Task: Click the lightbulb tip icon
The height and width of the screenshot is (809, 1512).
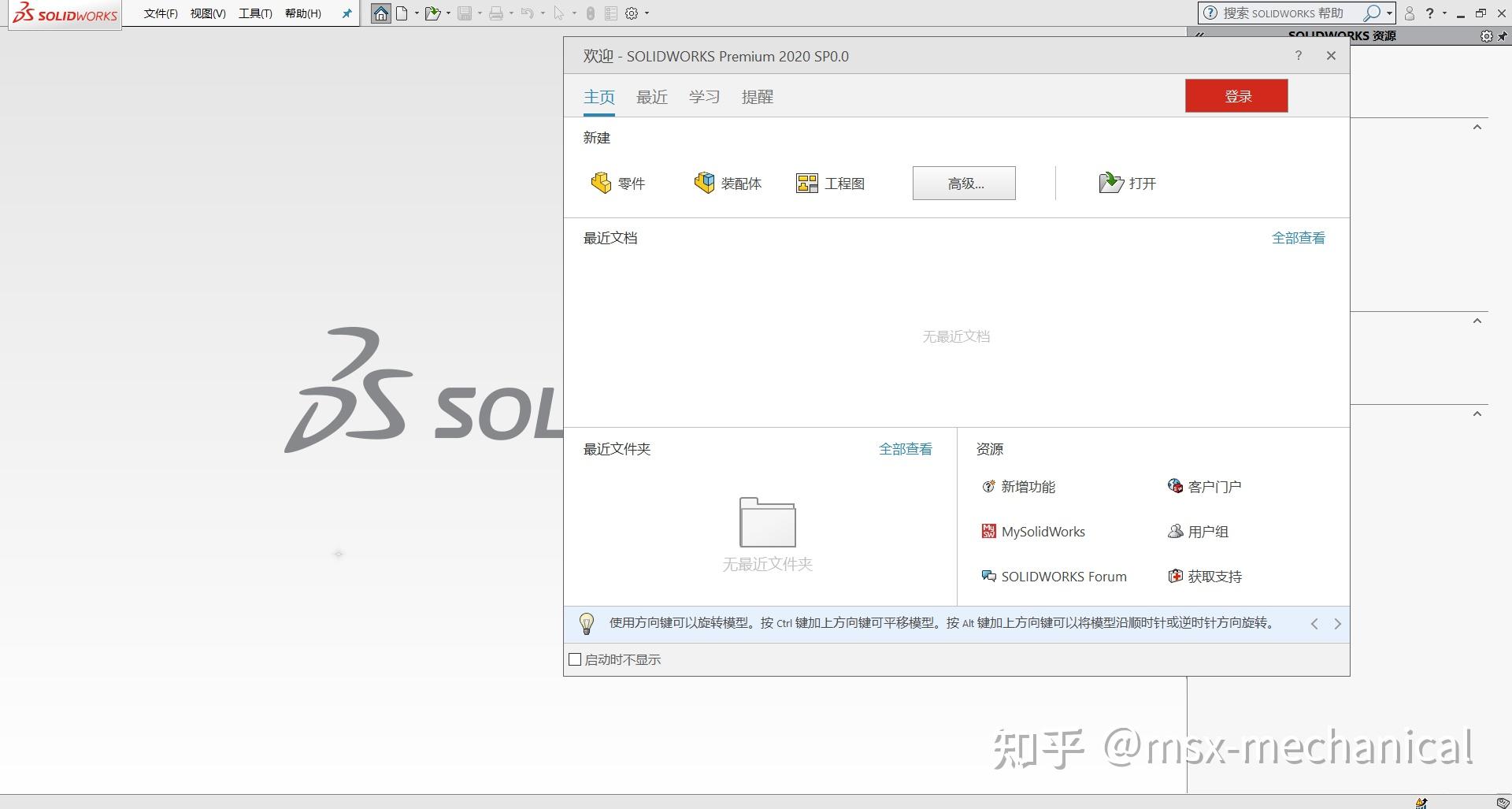Action: pyautogui.click(x=587, y=624)
